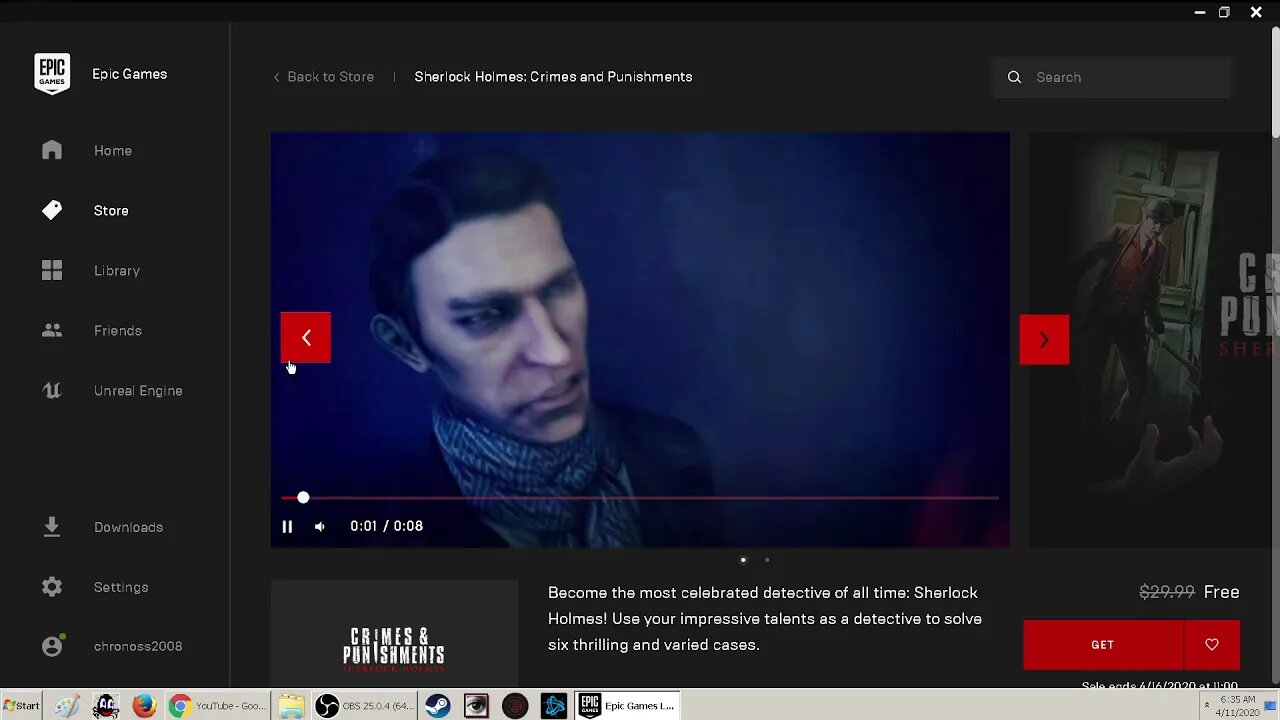
Task: Click the Search input field
Action: pyautogui.click(x=1112, y=77)
